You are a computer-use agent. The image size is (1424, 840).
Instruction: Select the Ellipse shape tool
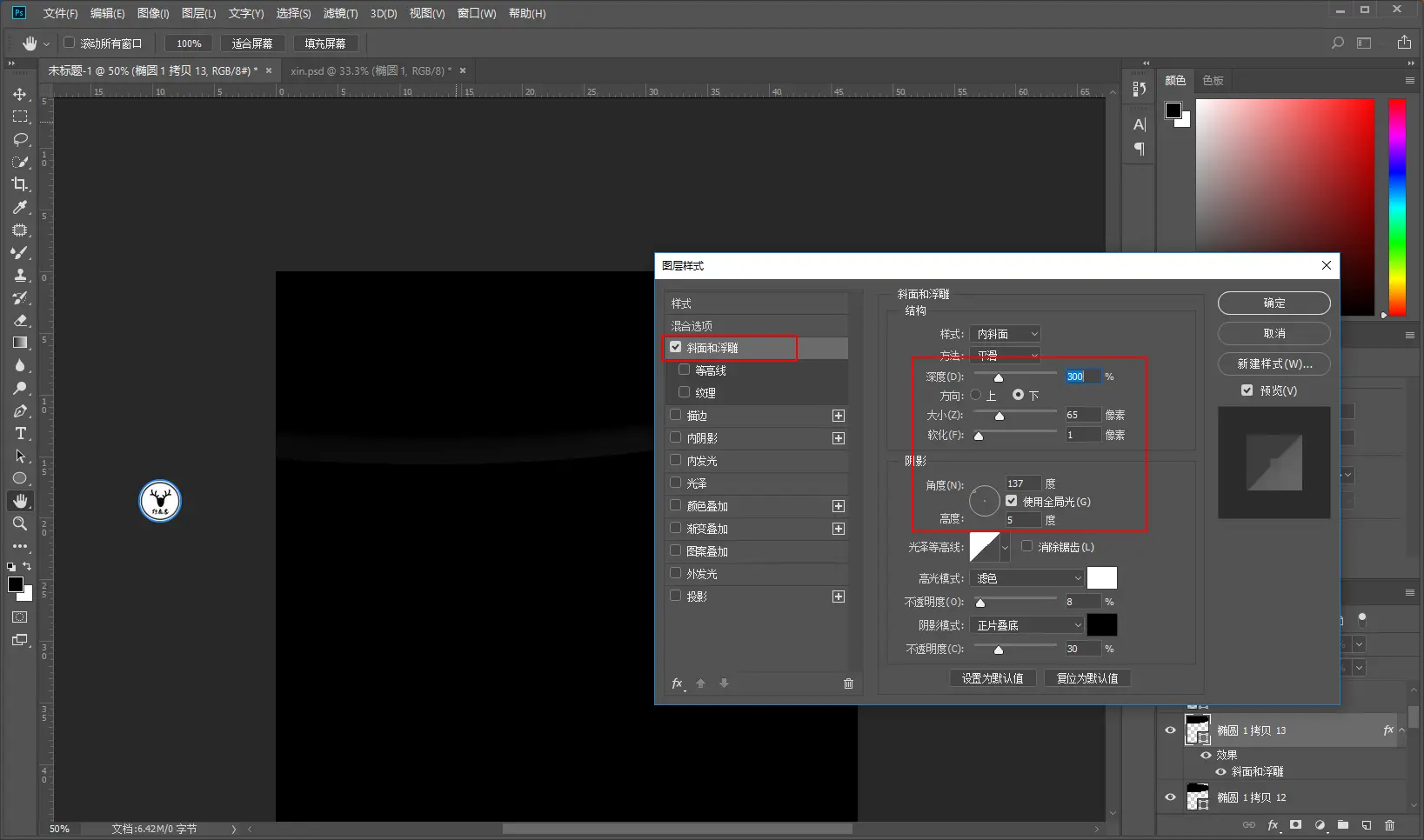20,478
